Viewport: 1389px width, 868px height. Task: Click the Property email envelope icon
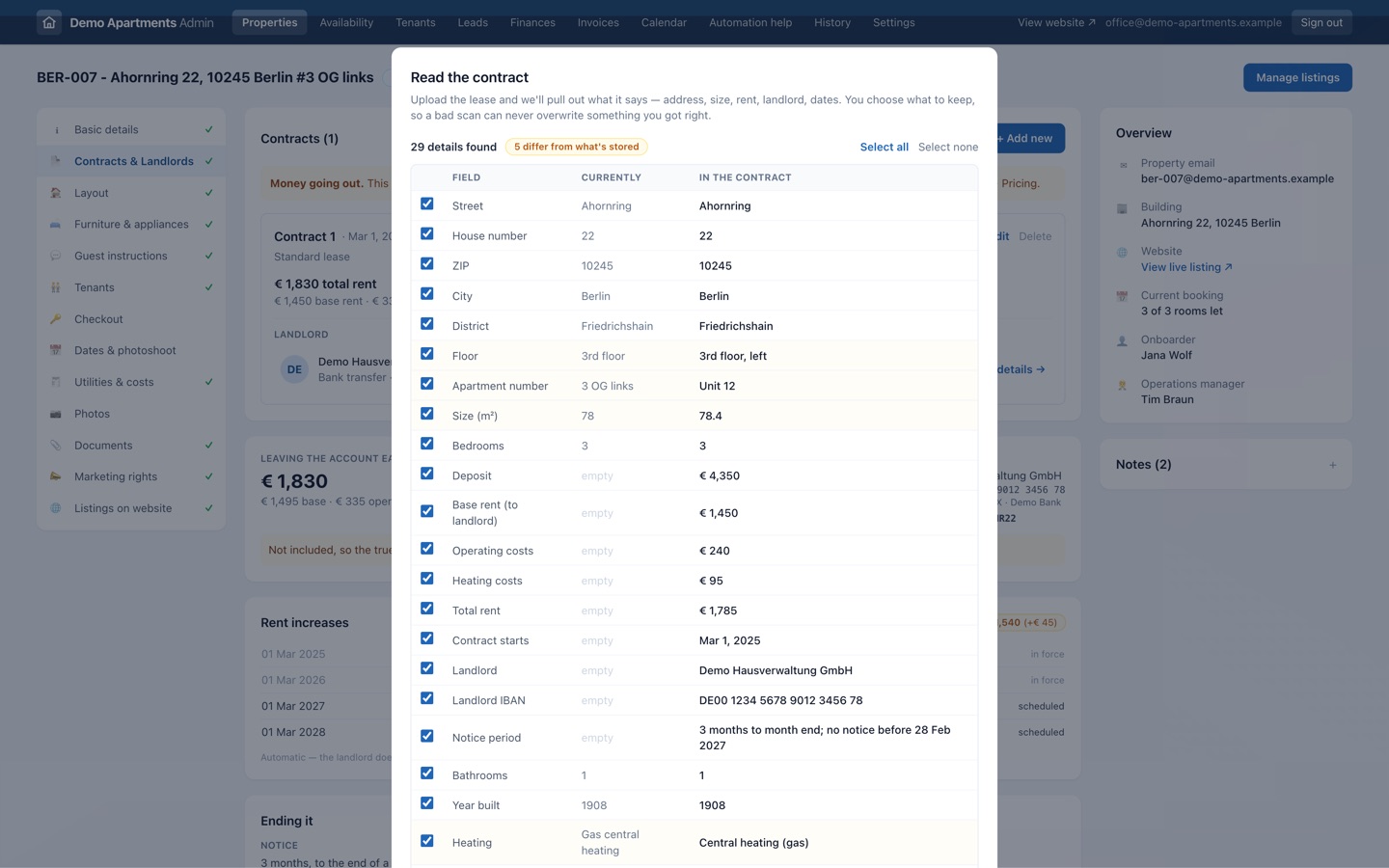pos(1123,165)
